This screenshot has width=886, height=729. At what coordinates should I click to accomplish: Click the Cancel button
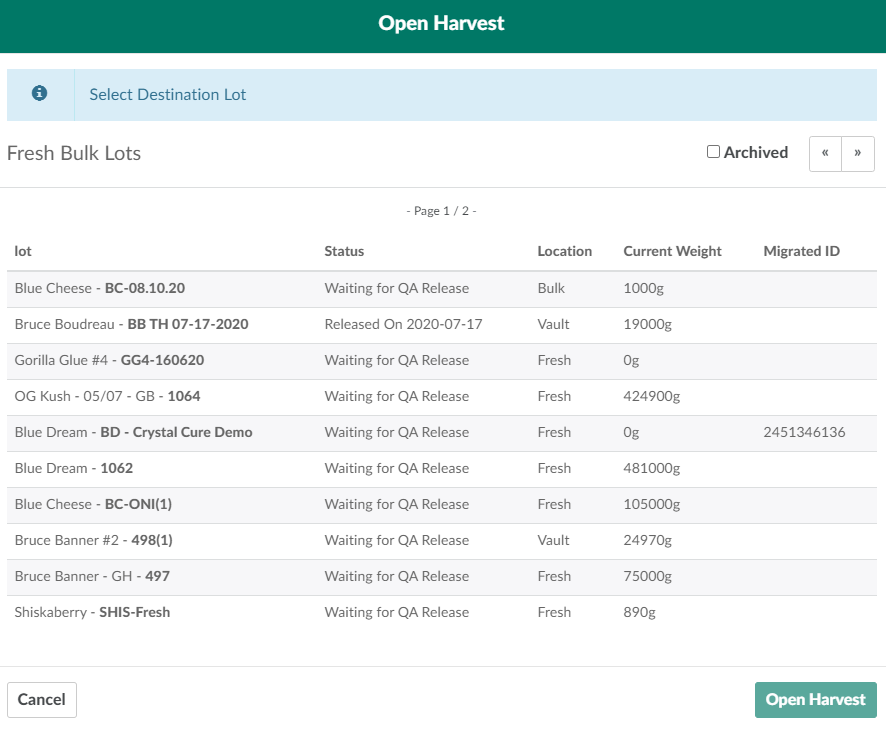[42, 700]
